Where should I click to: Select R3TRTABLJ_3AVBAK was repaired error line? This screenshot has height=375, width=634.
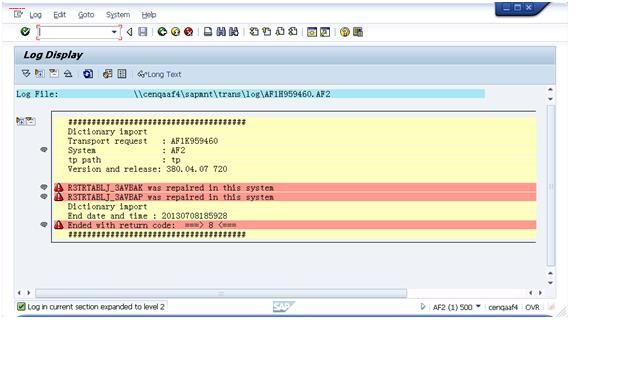295,187
